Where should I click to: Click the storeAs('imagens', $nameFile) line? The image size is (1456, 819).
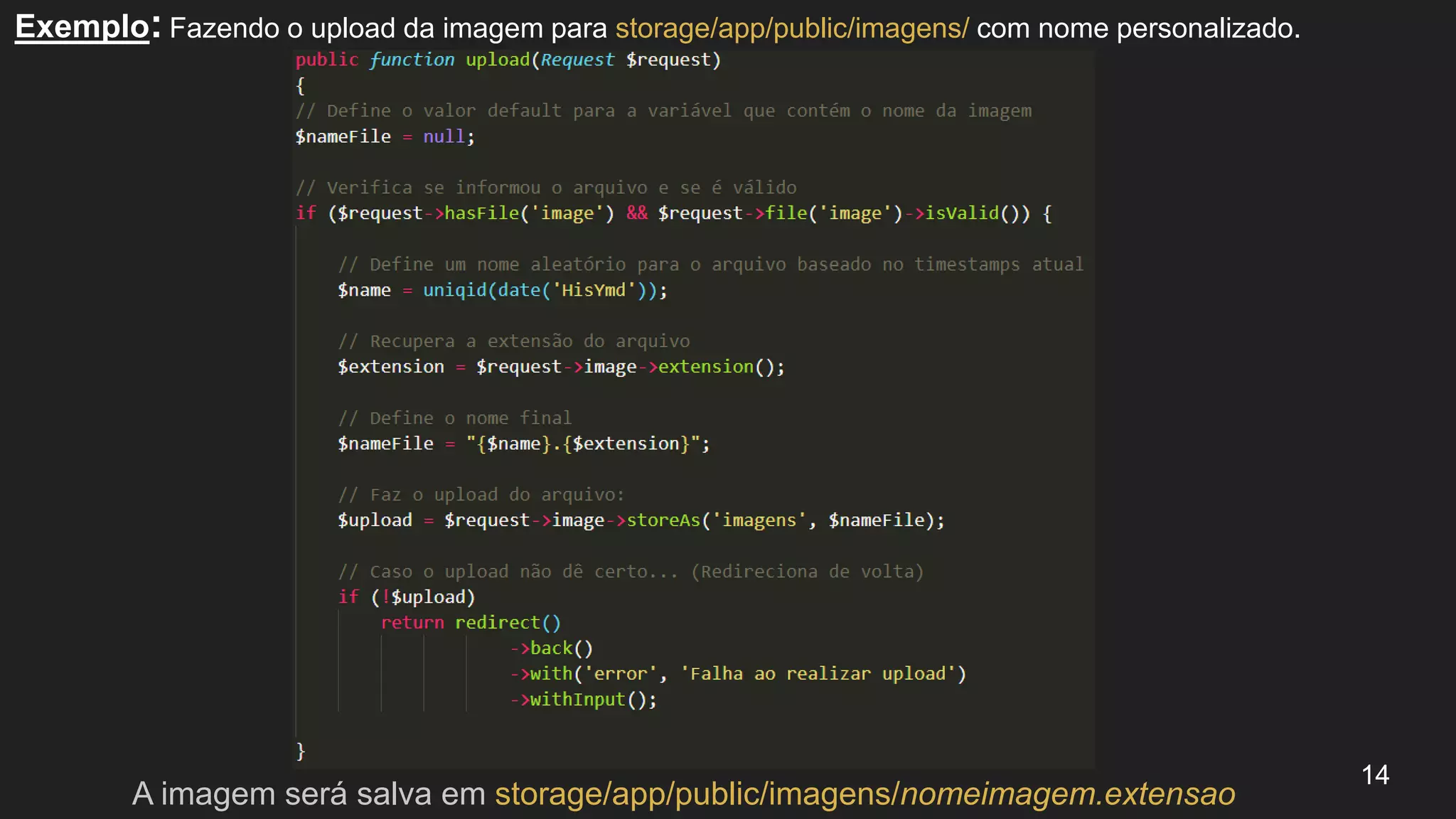(641, 520)
